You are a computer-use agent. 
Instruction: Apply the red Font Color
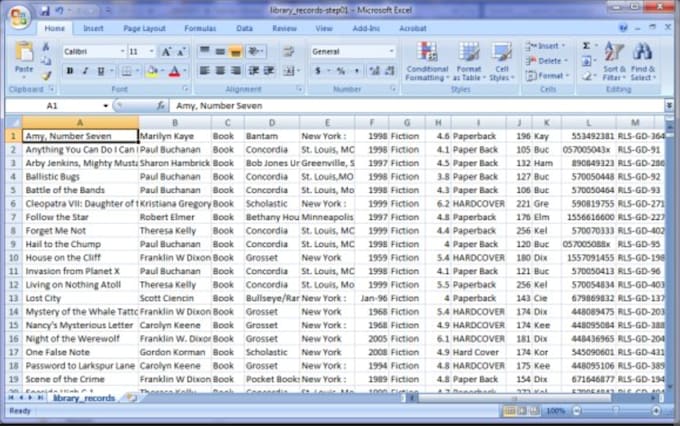[x=174, y=71]
